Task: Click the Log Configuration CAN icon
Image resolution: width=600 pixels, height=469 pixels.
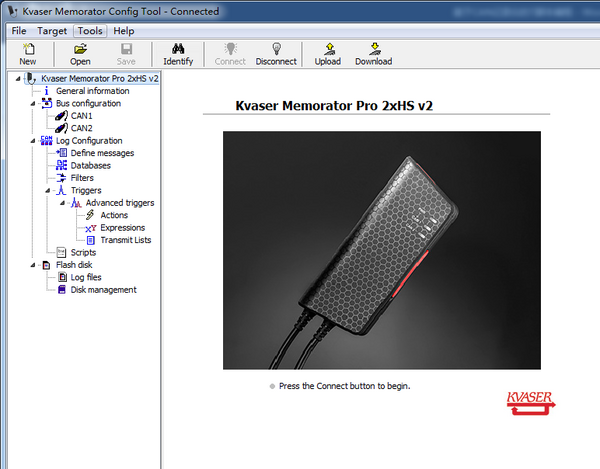Action: [x=47, y=140]
